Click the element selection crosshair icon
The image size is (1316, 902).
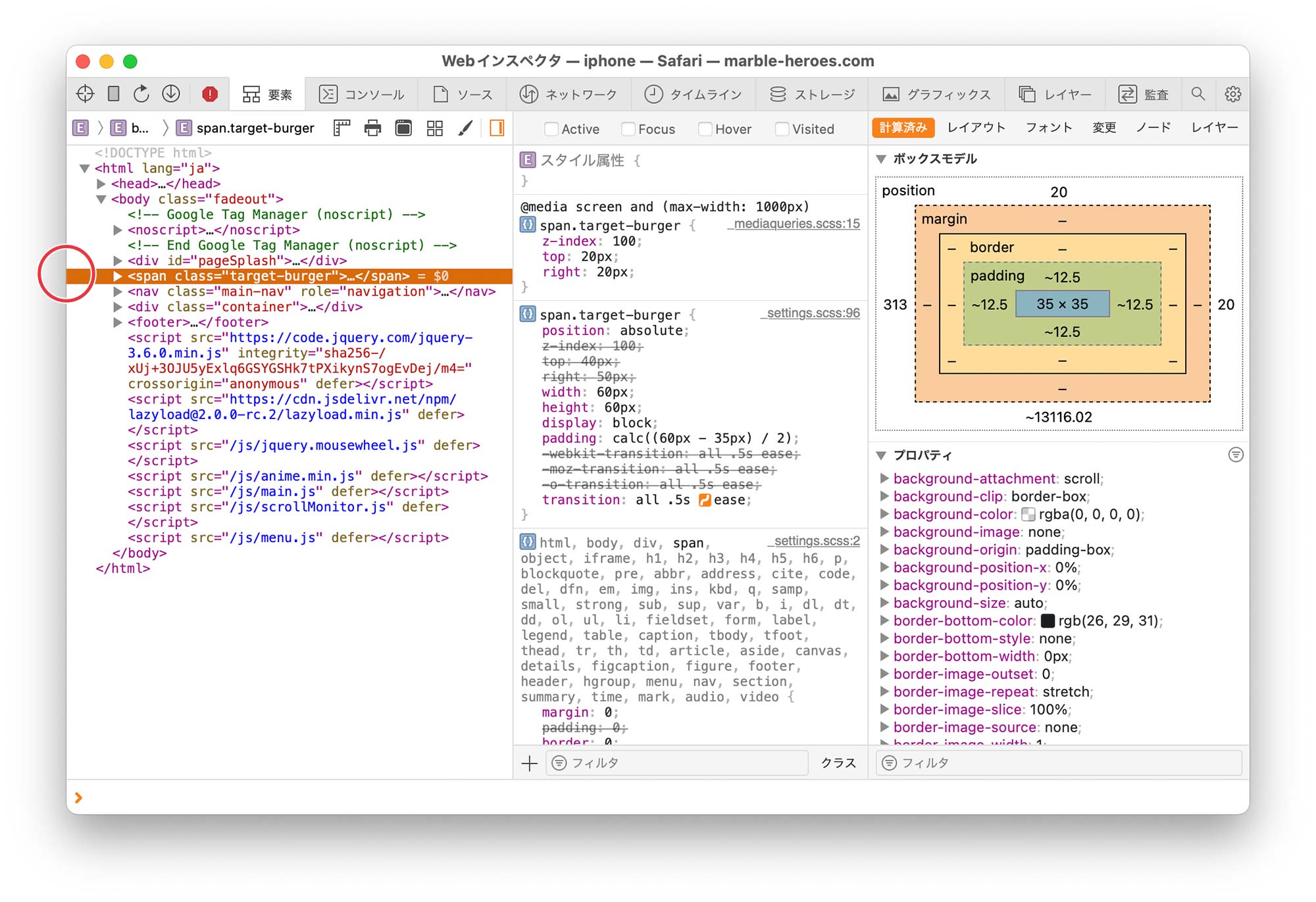pos(85,94)
